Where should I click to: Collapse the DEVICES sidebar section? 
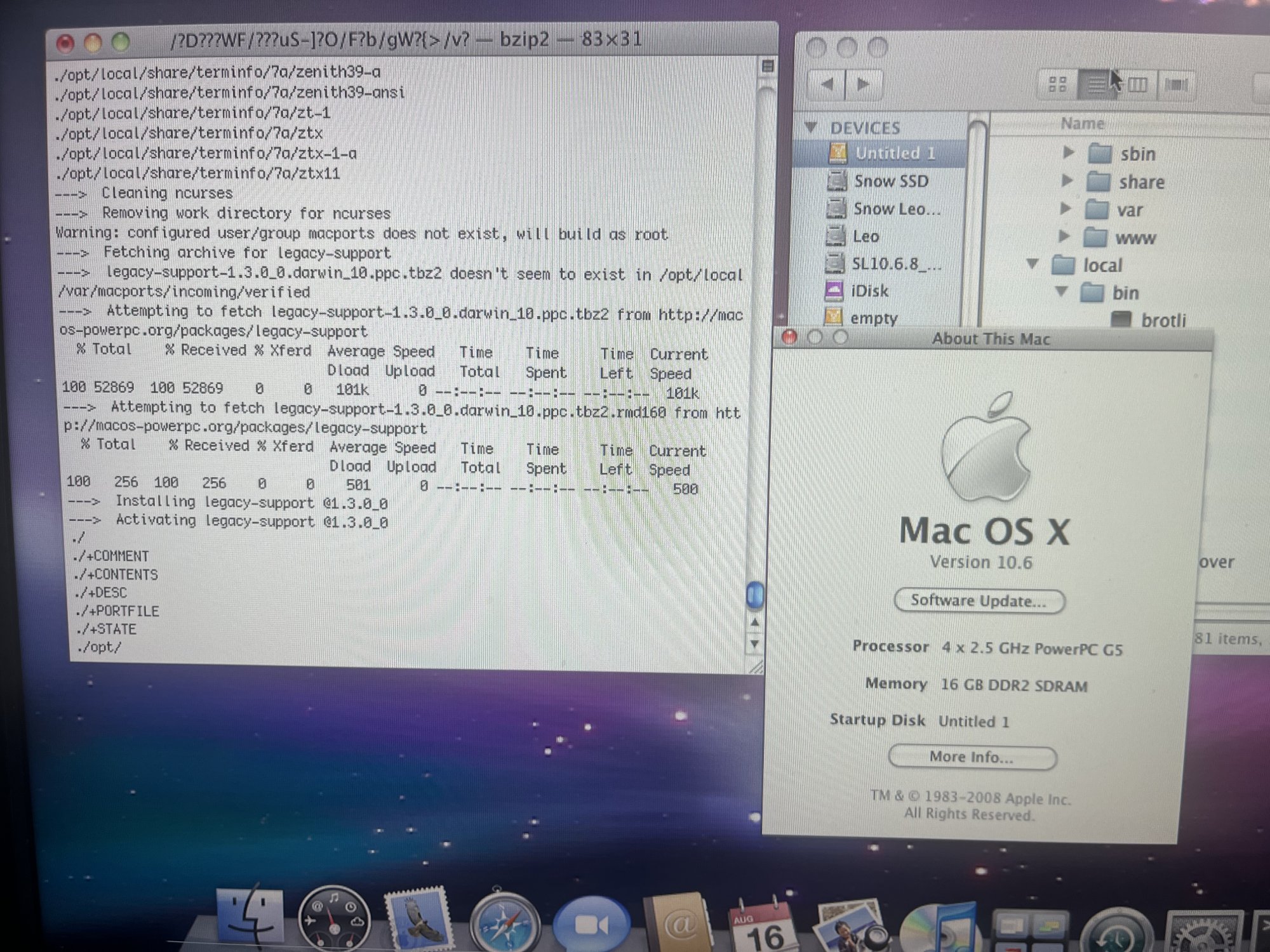click(x=811, y=128)
